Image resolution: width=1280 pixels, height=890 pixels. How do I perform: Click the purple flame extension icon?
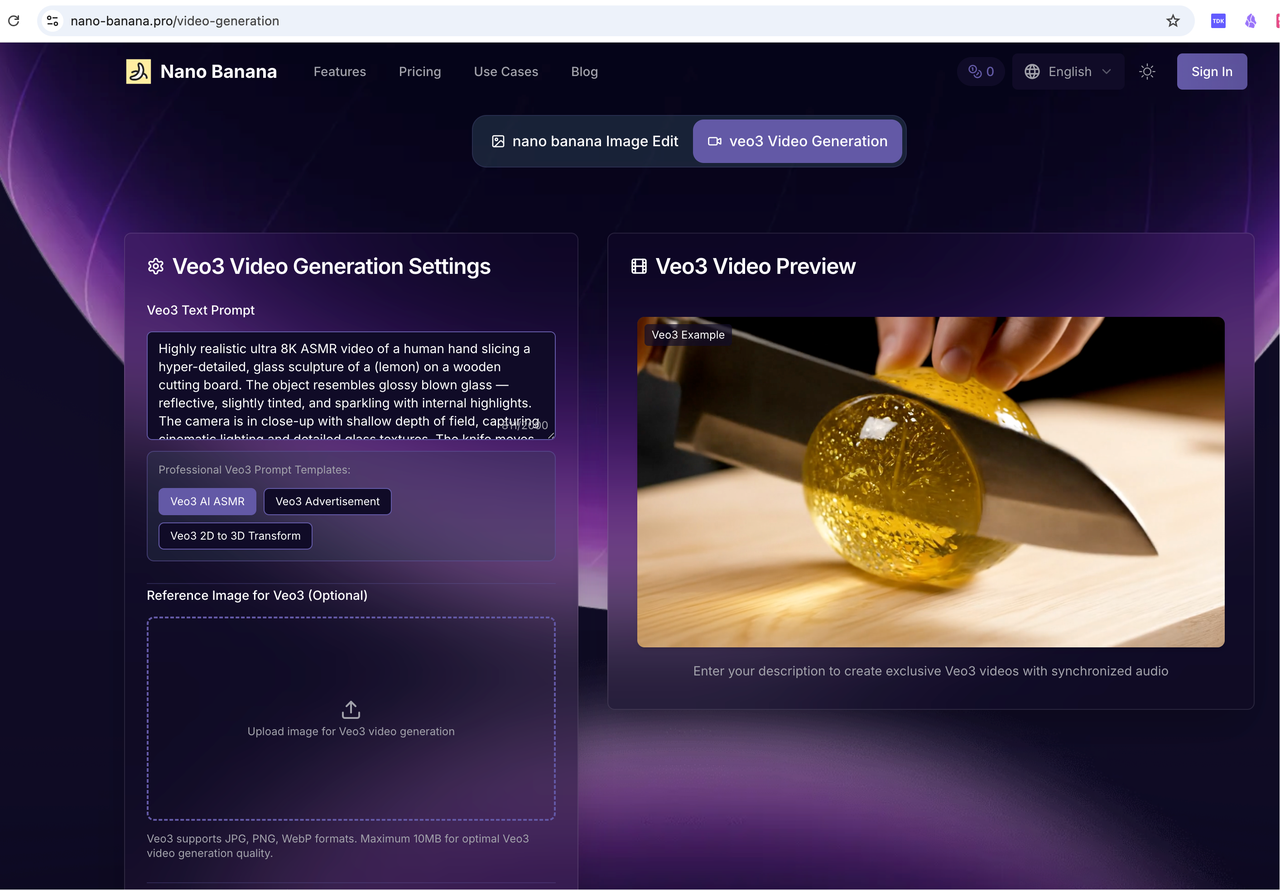(1250, 21)
